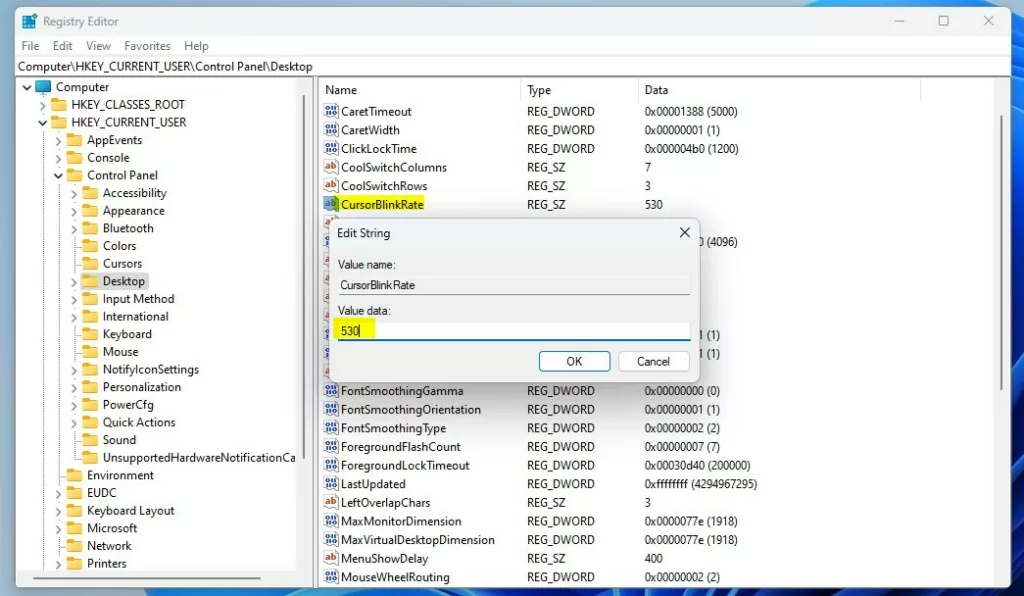Select the EUDC key
Image resolution: width=1024 pixels, height=596 pixels.
click(102, 492)
